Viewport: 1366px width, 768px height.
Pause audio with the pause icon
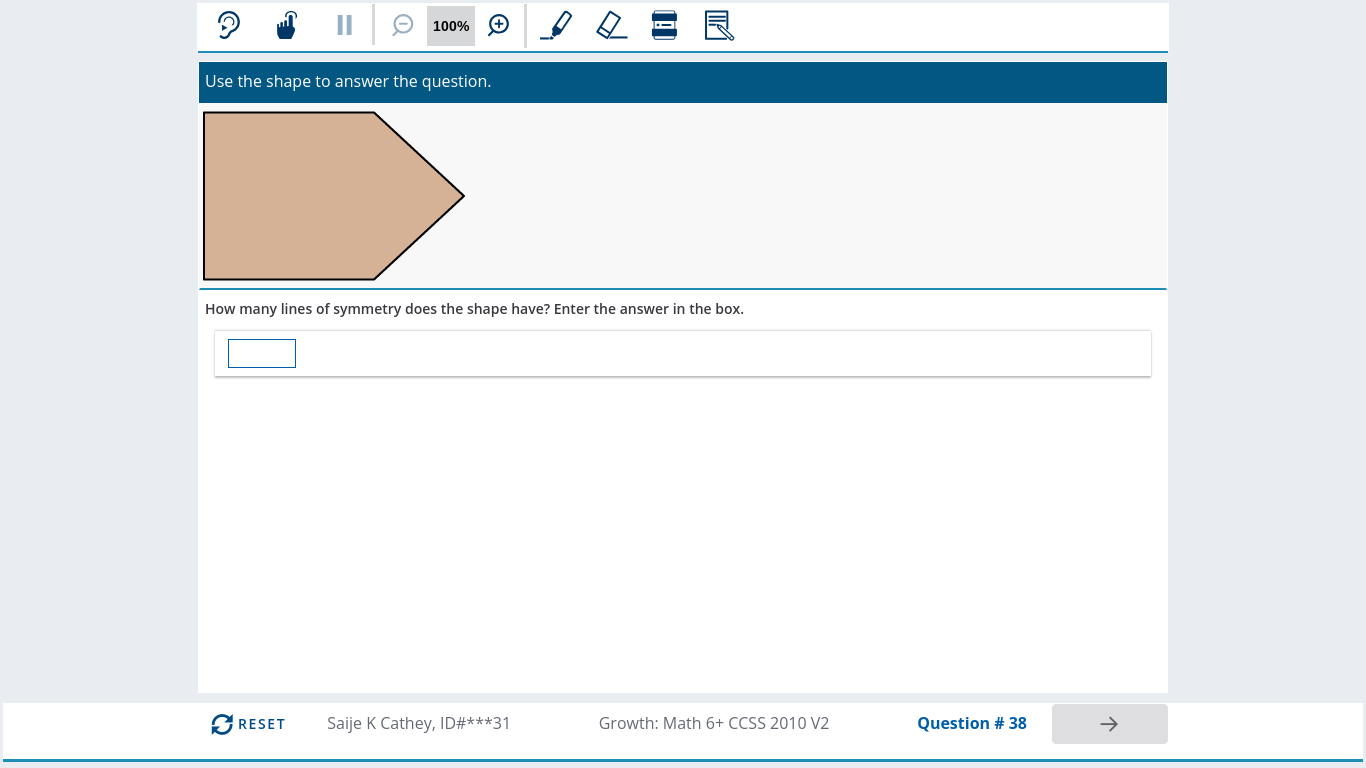pos(344,25)
